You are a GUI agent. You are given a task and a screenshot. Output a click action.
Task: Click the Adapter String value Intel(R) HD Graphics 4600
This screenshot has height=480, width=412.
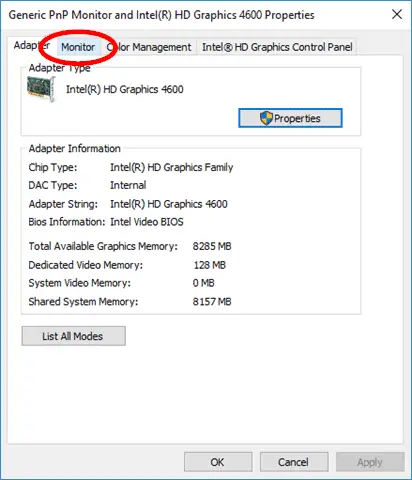pyautogui.click(x=169, y=204)
